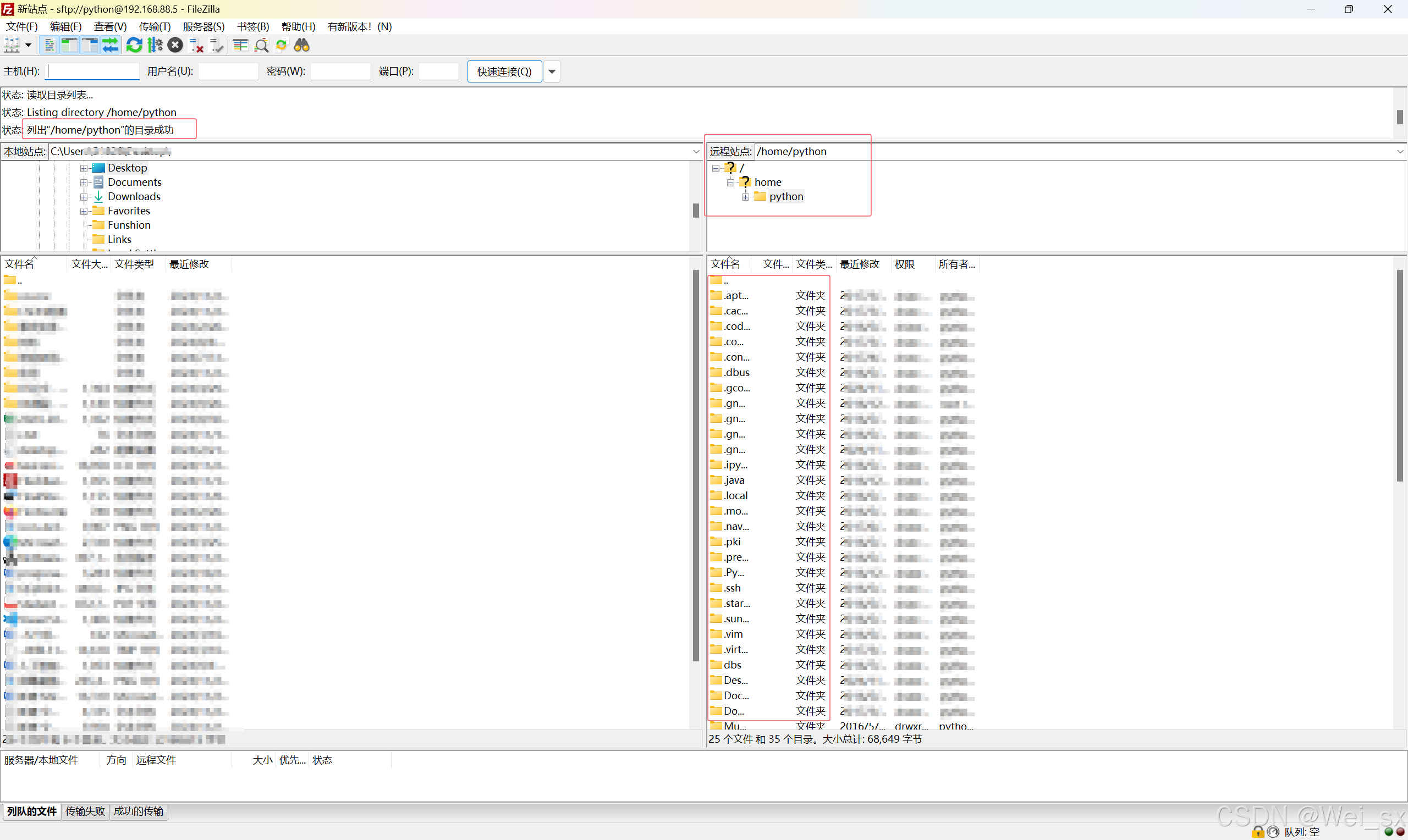Search for remote files with binoculars icon
This screenshot has width=1408, height=840.
pos(302,45)
